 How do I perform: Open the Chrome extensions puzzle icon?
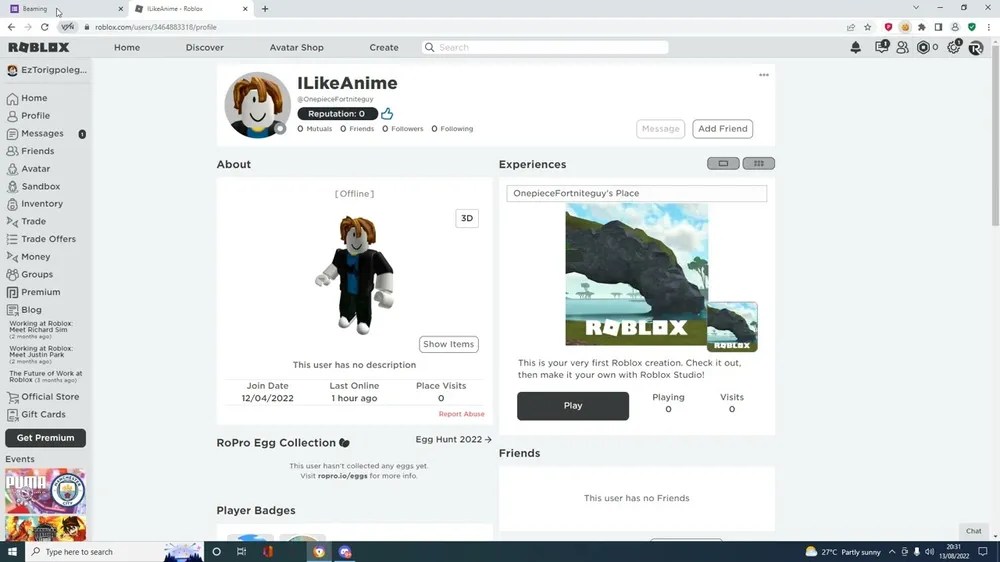coord(922,27)
